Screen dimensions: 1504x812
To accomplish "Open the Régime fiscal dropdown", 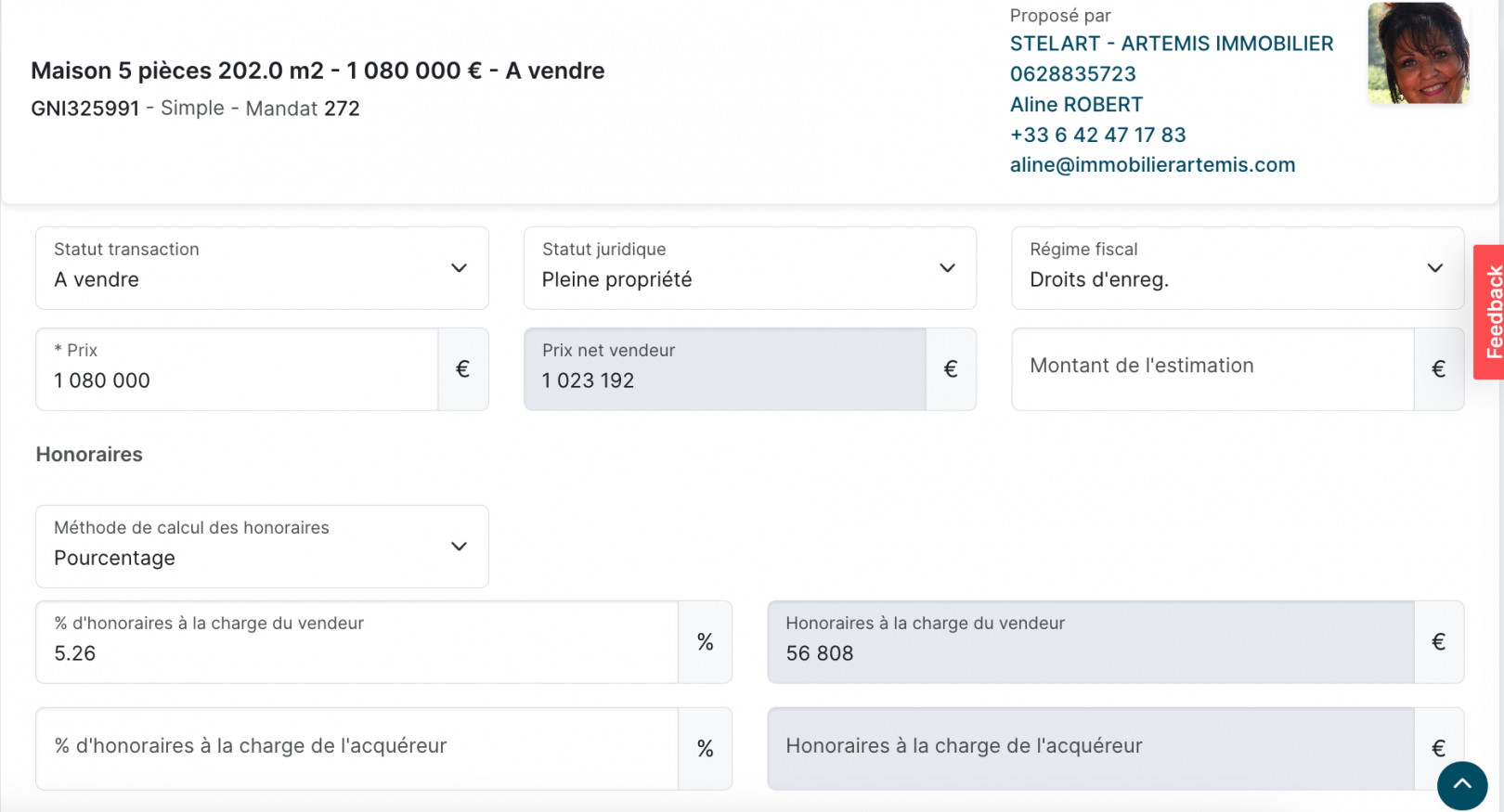I will tap(1237, 268).
